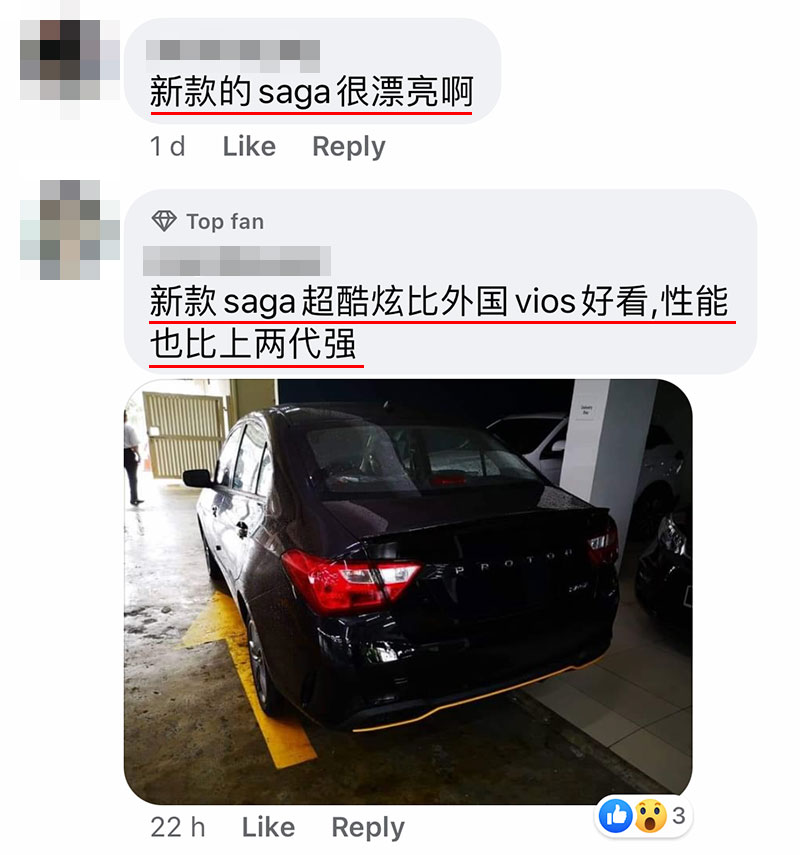Click the '1 d' comment timestamp
Image resolution: width=800 pixels, height=855 pixels.
[x=167, y=146]
